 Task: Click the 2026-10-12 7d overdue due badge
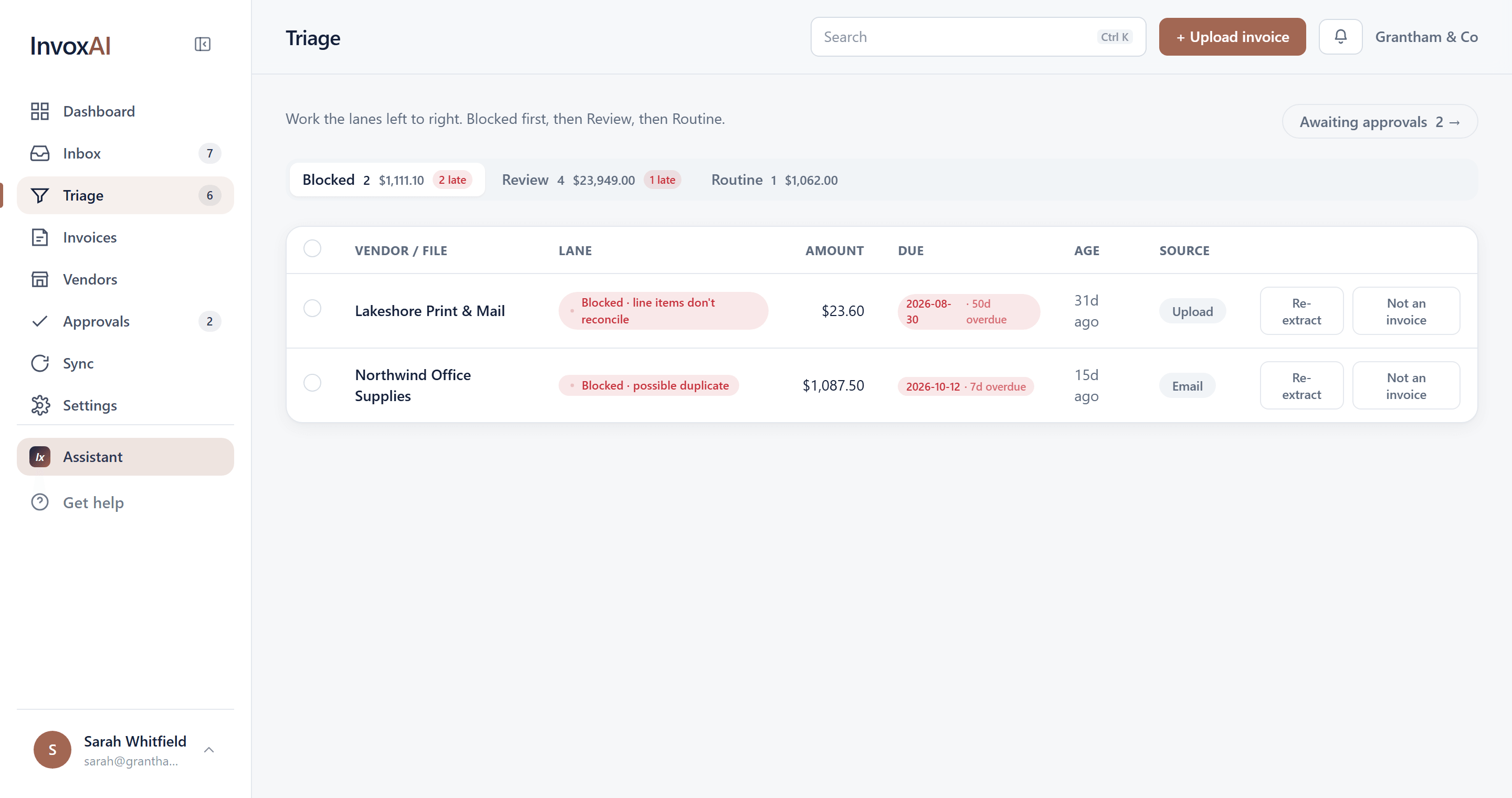click(x=965, y=387)
